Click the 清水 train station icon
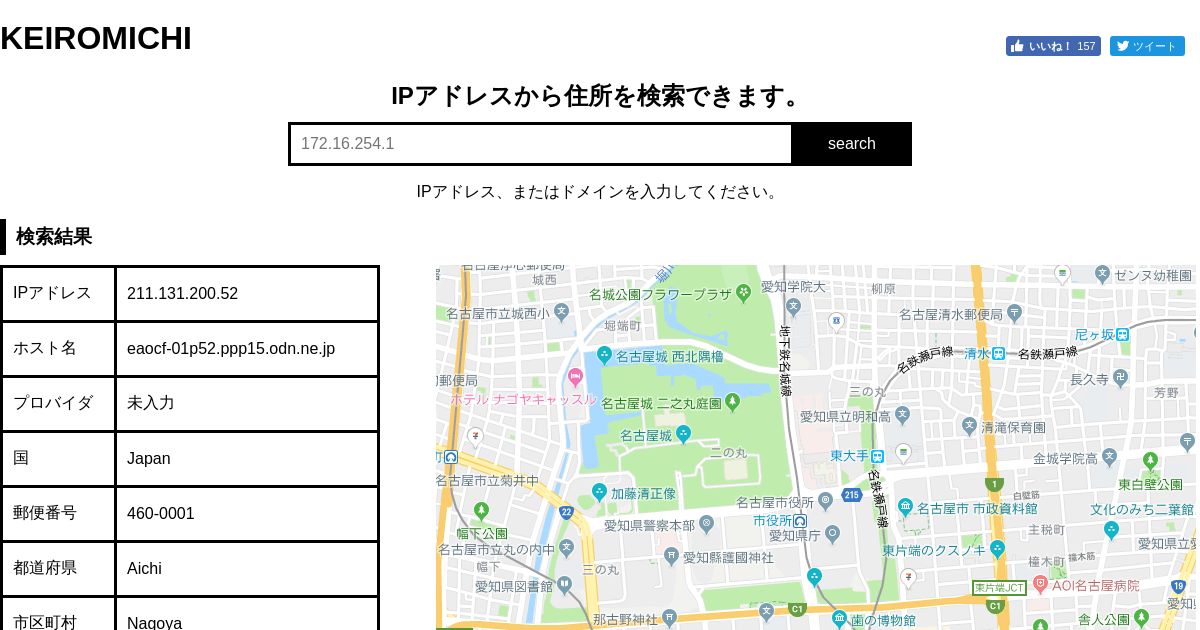The height and width of the screenshot is (630, 1200). click(999, 353)
